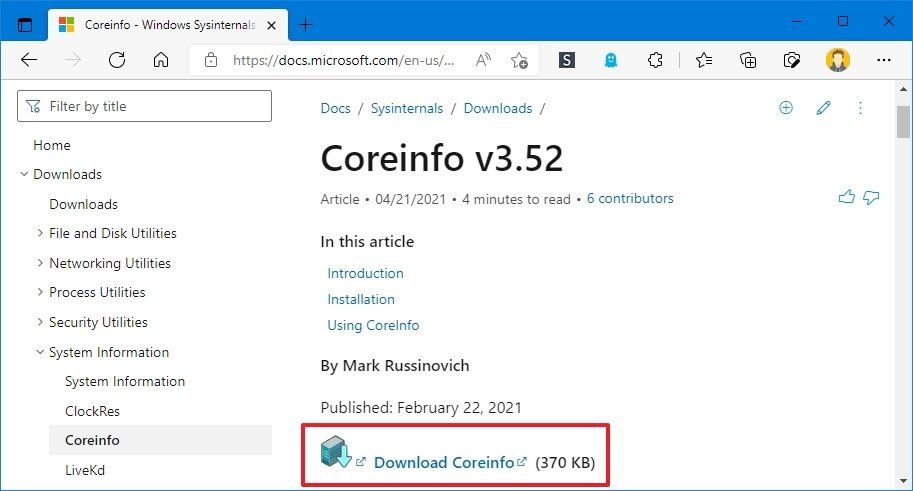
Task: Expand Security Utilities chevron
Action: (x=40, y=322)
